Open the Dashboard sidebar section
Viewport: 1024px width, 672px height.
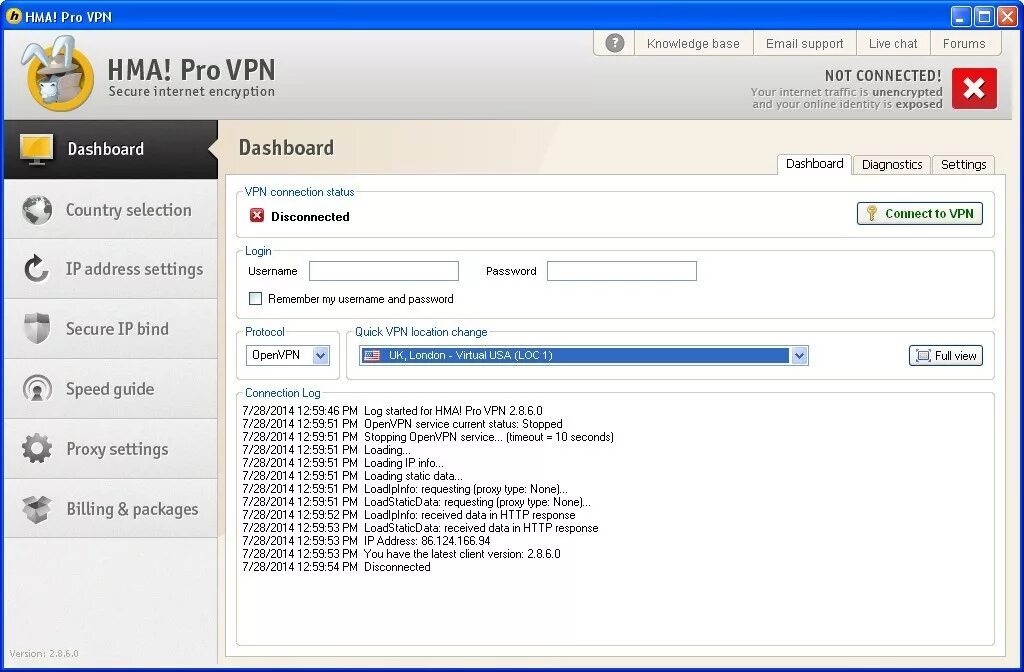[110, 149]
